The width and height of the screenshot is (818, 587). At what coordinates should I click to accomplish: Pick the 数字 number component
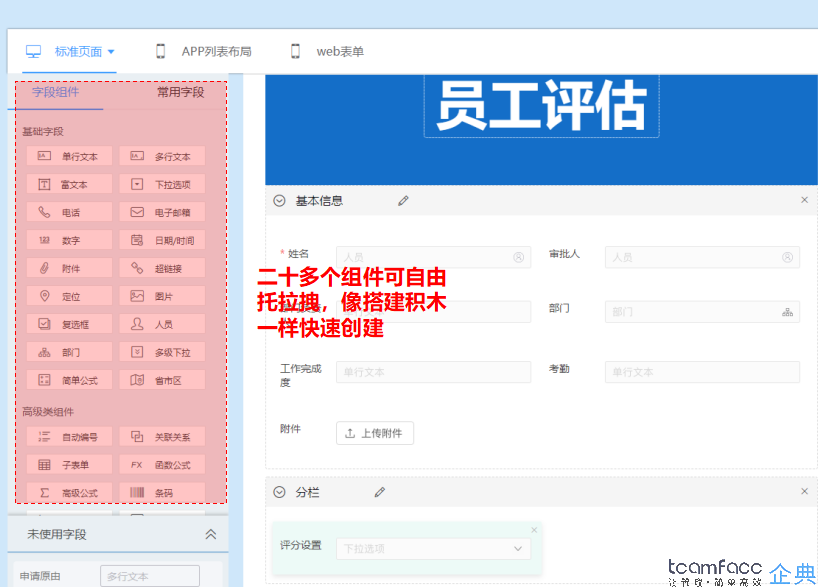click(x=69, y=240)
